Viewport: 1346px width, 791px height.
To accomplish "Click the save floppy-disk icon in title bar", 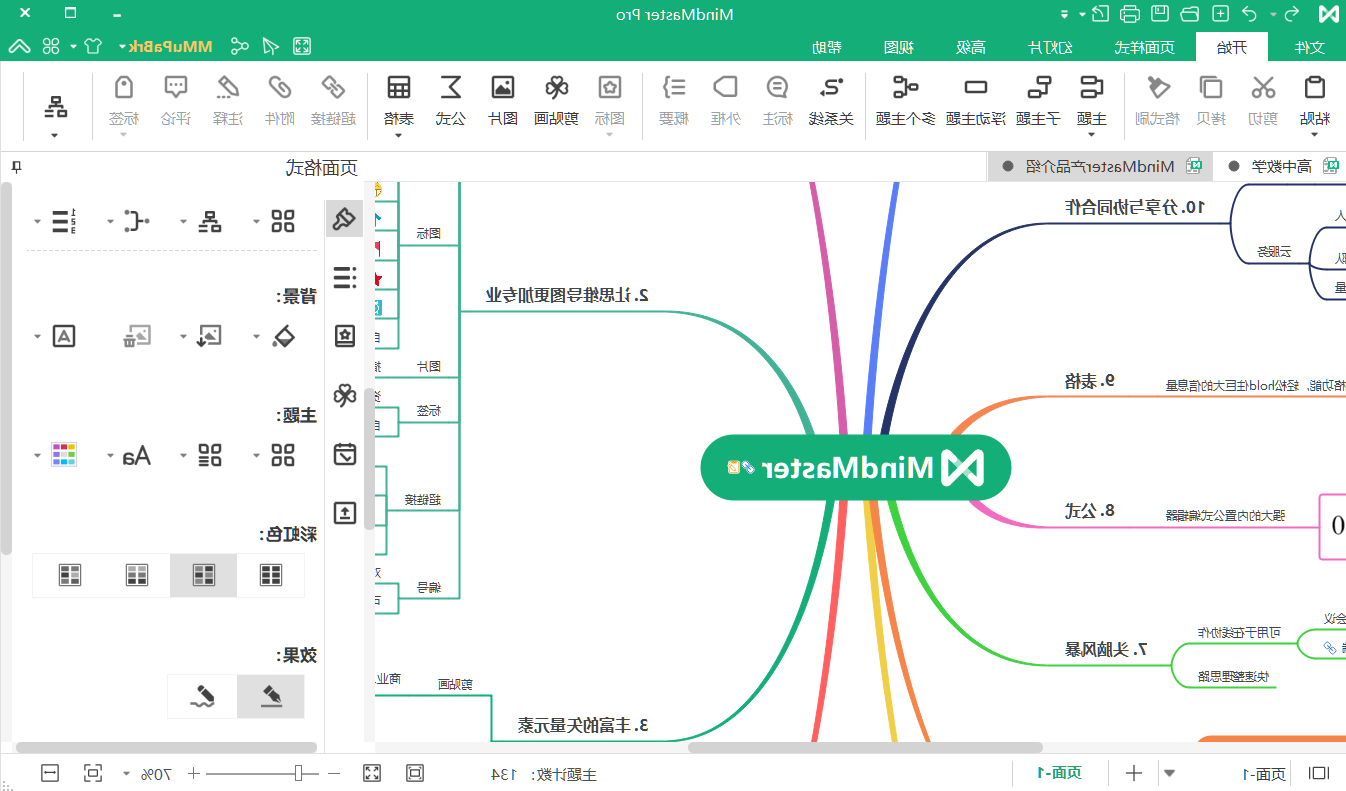I will [1160, 14].
